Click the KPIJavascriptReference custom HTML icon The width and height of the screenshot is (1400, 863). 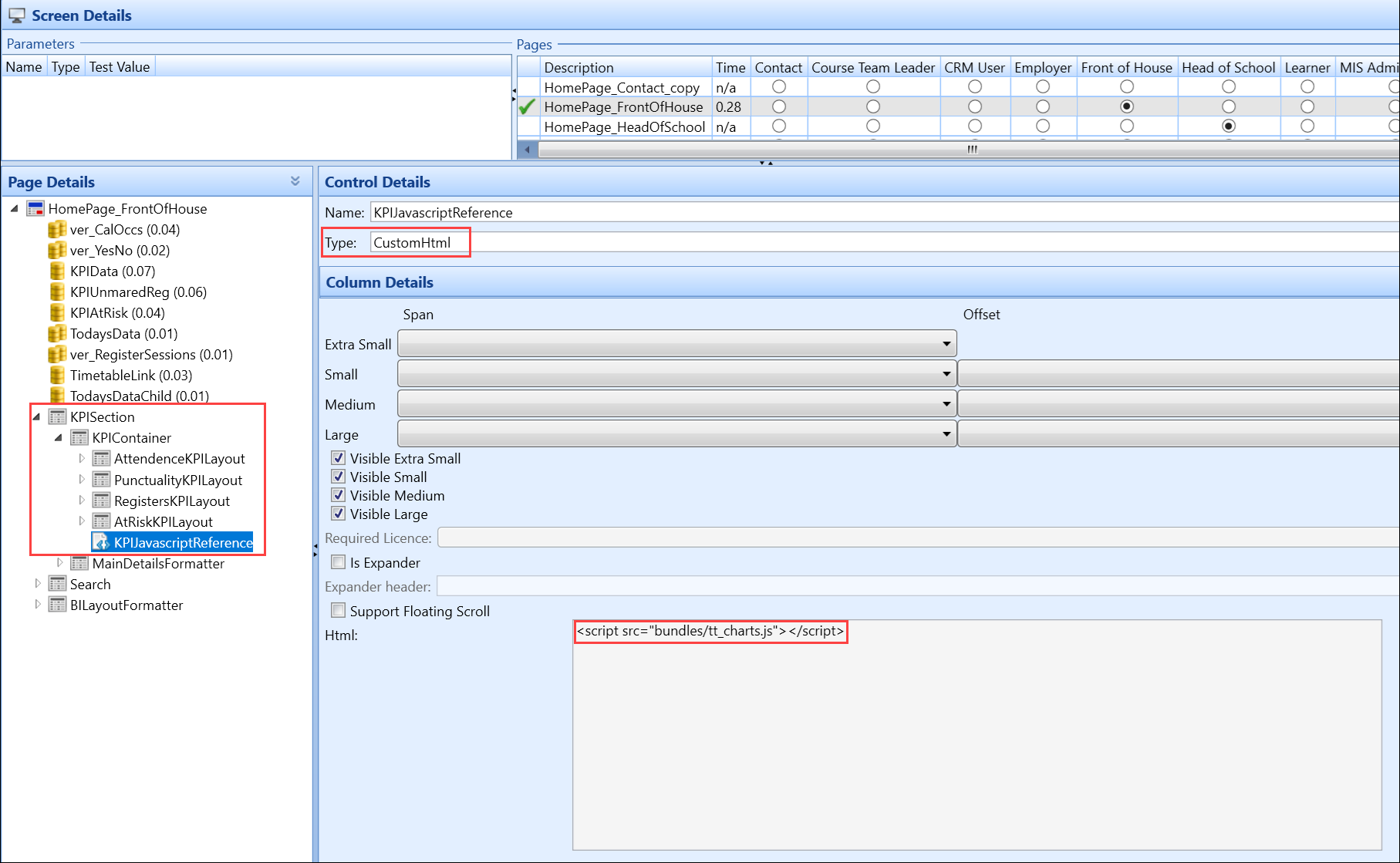coord(101,543)
